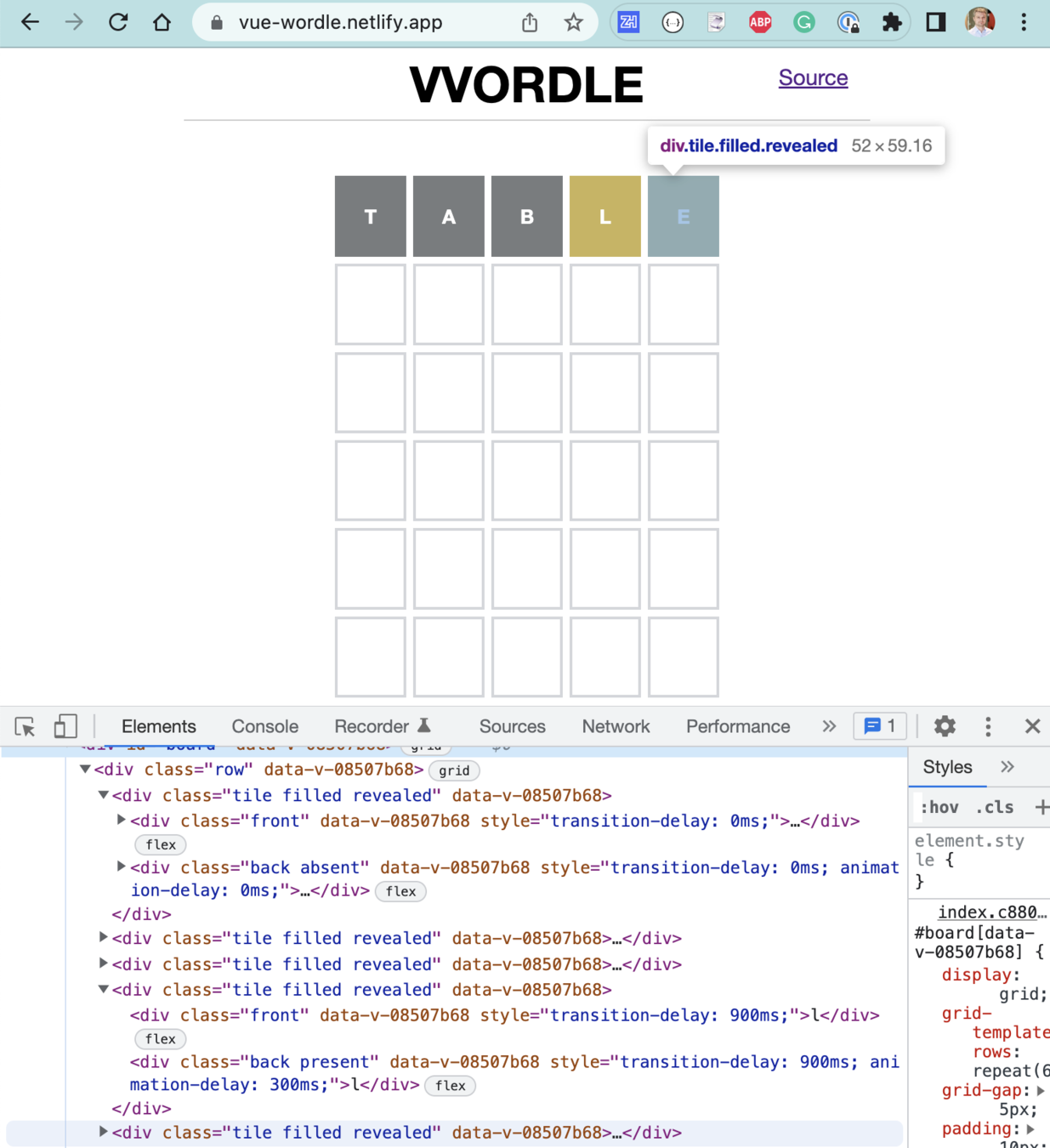Open the index.c880 stylesheet link
The width and height of the screenshot is (1050, 1148).
[x=992, y=912]
